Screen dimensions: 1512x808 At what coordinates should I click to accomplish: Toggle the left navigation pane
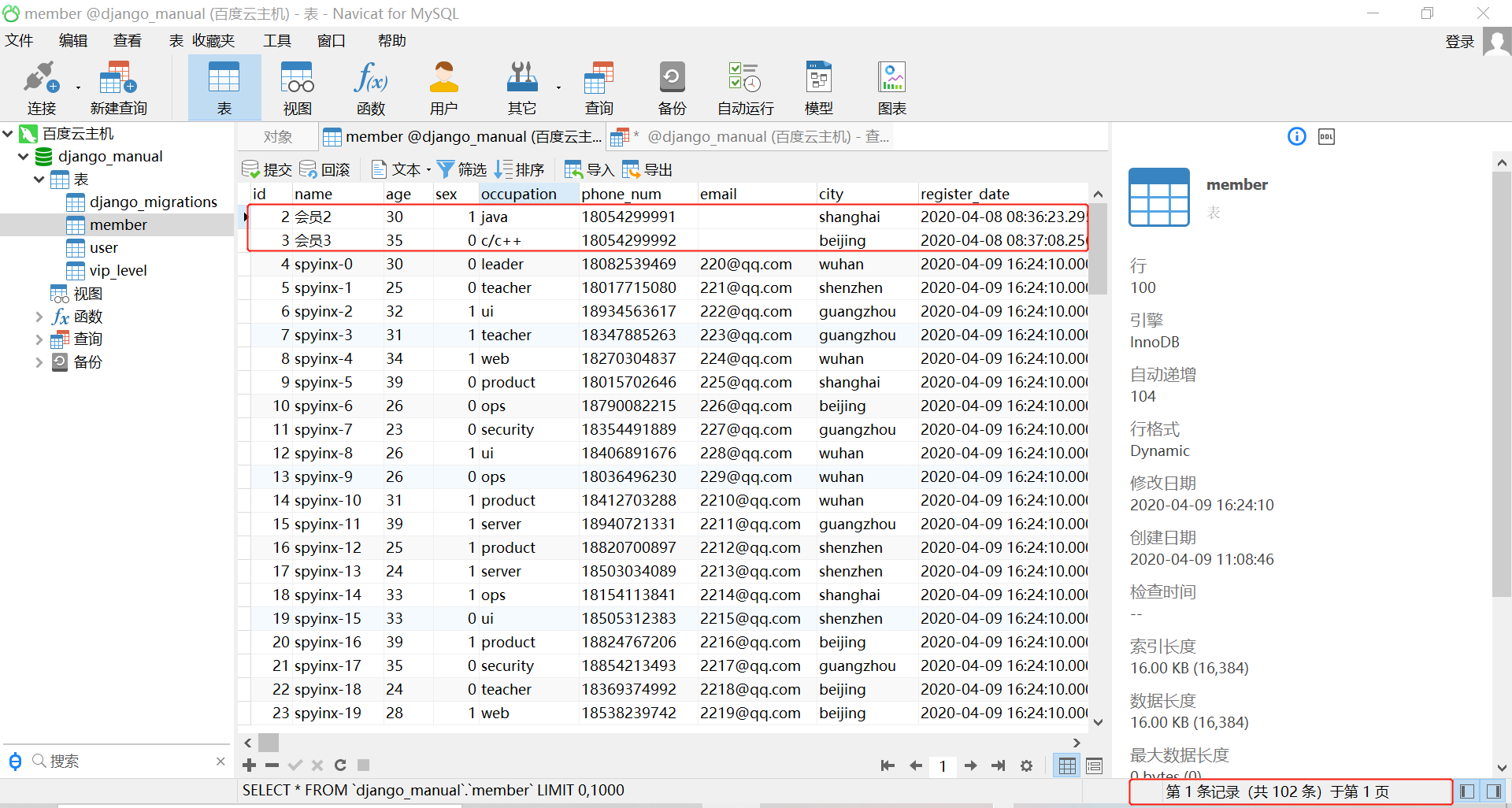pos(1466,791)
